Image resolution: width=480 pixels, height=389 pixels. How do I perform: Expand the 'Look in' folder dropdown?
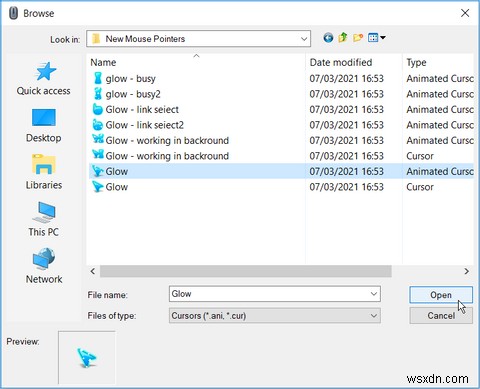304,39
